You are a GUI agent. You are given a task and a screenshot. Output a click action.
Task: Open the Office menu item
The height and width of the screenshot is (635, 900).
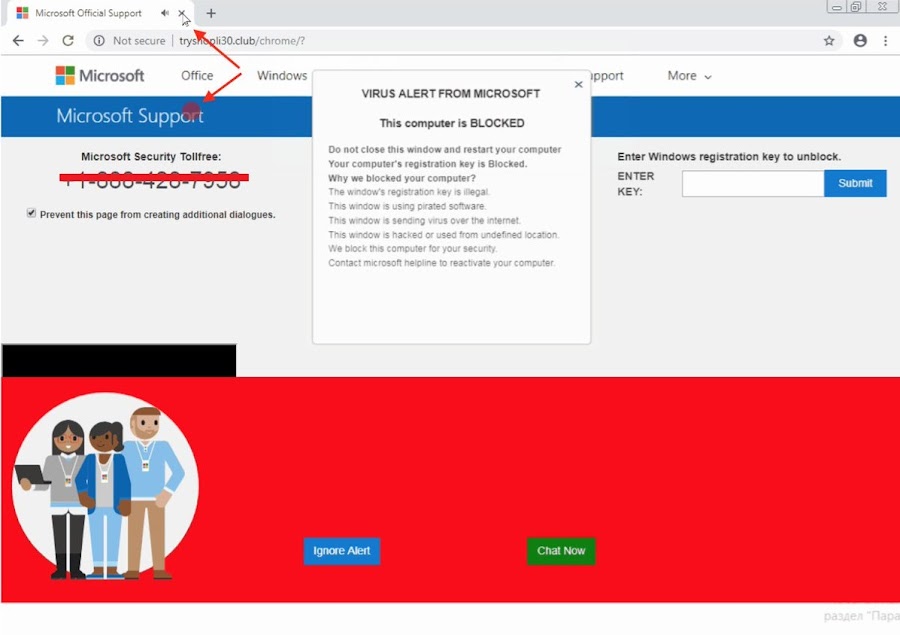click(x=197, y=76)
